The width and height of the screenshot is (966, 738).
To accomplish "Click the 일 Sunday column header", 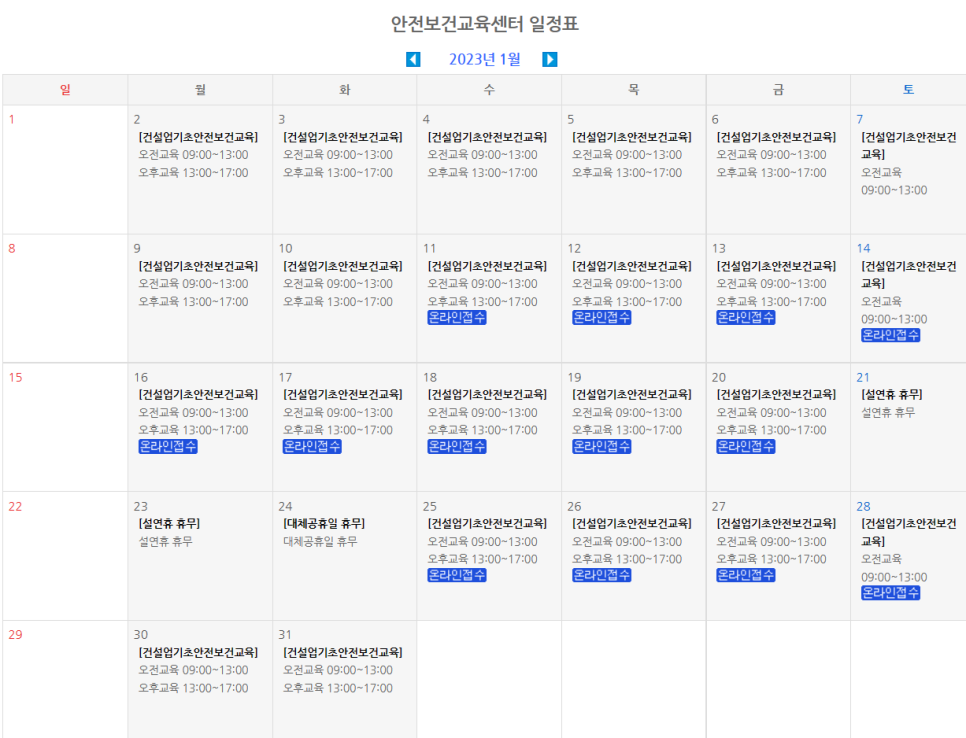I will pyautogui.click(x=65, y=90).
